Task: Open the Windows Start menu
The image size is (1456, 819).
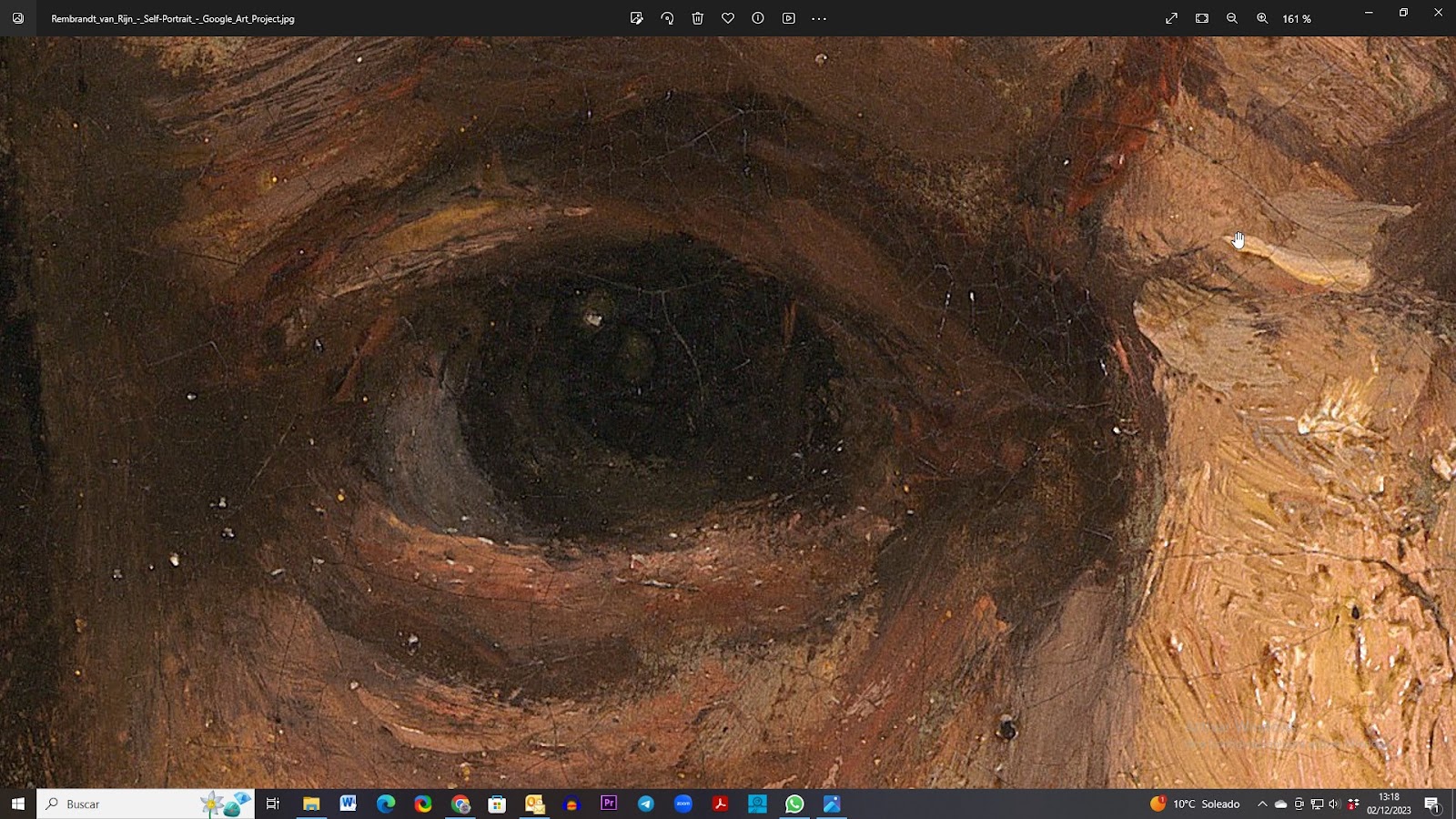Action: click(x=18, y=804)
